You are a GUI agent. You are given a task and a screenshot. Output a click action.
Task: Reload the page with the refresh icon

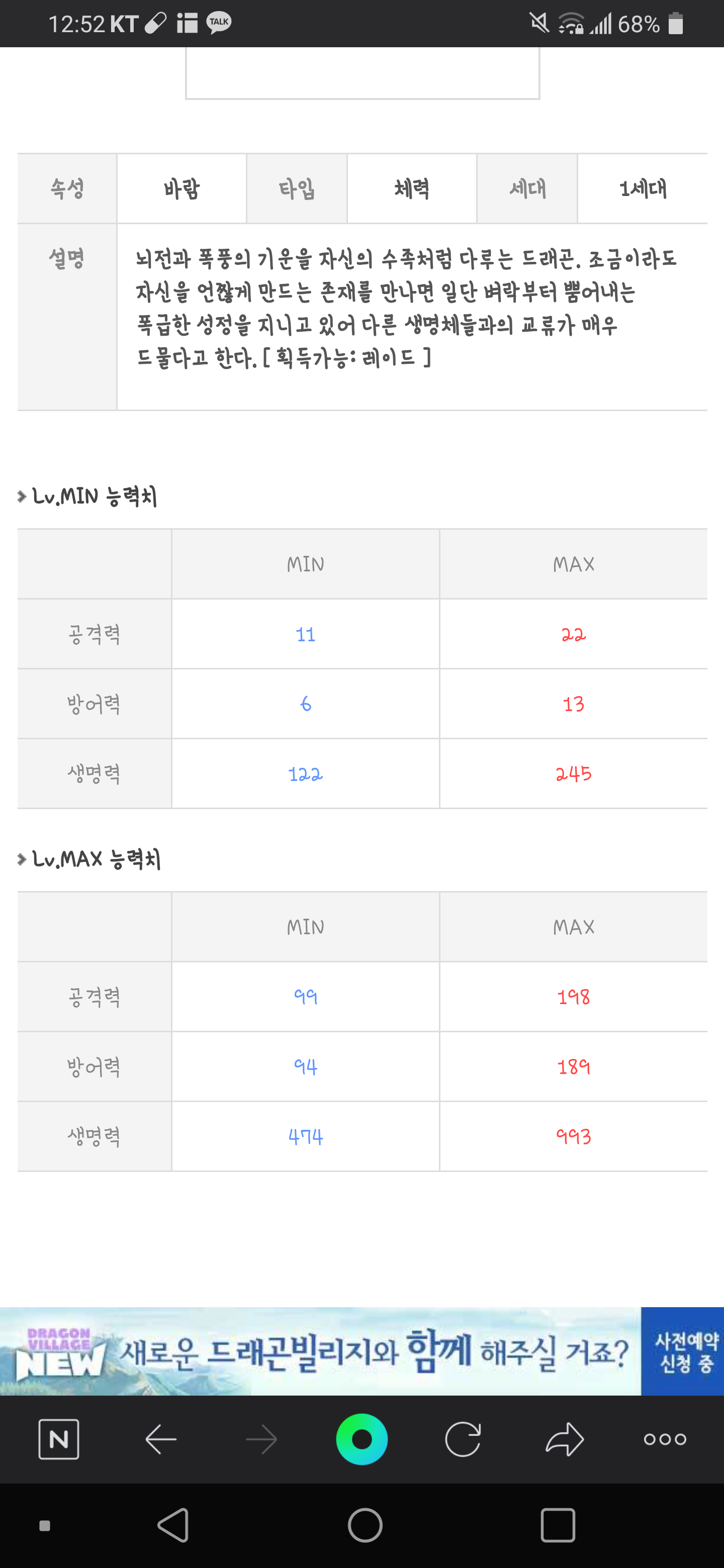click(x=463, y=1439)
